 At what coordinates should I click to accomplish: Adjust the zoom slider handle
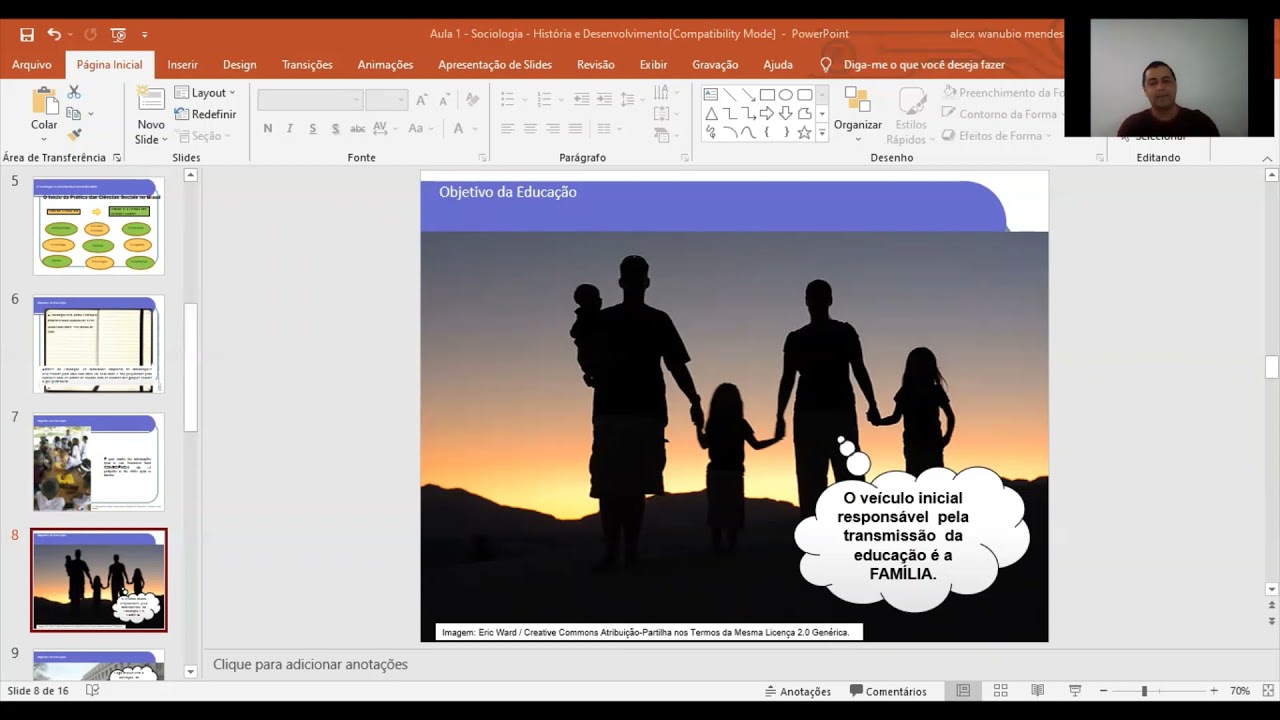click(1144, 691)
